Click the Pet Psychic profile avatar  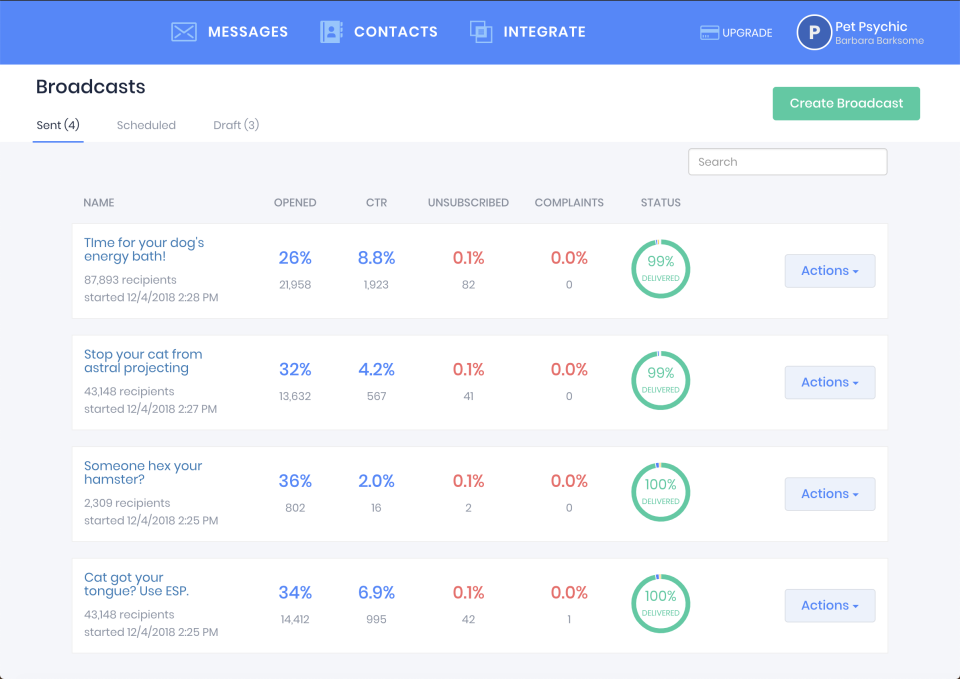pos(813,32)
